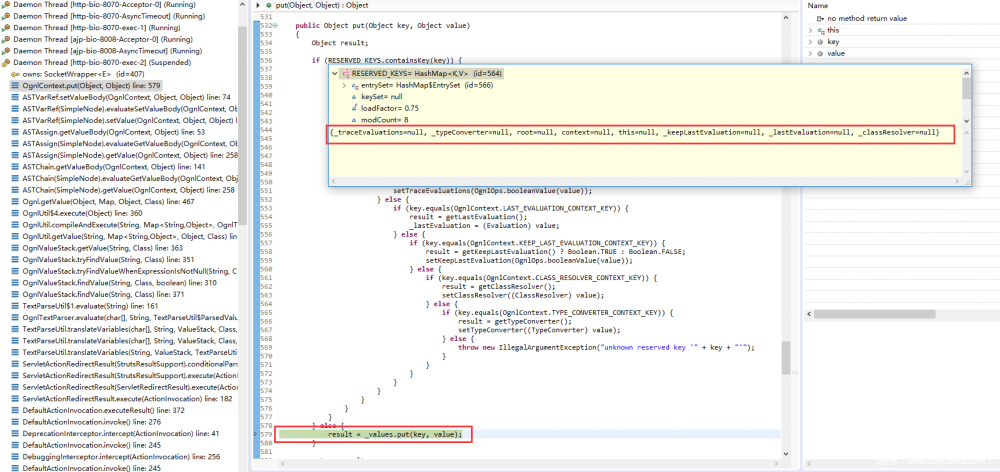Image resolution: width=1000 pixels, height=472 pixels.
Task: Click the thread icon of http-bio-8070-AsyncTimeout
Action: 6,16
